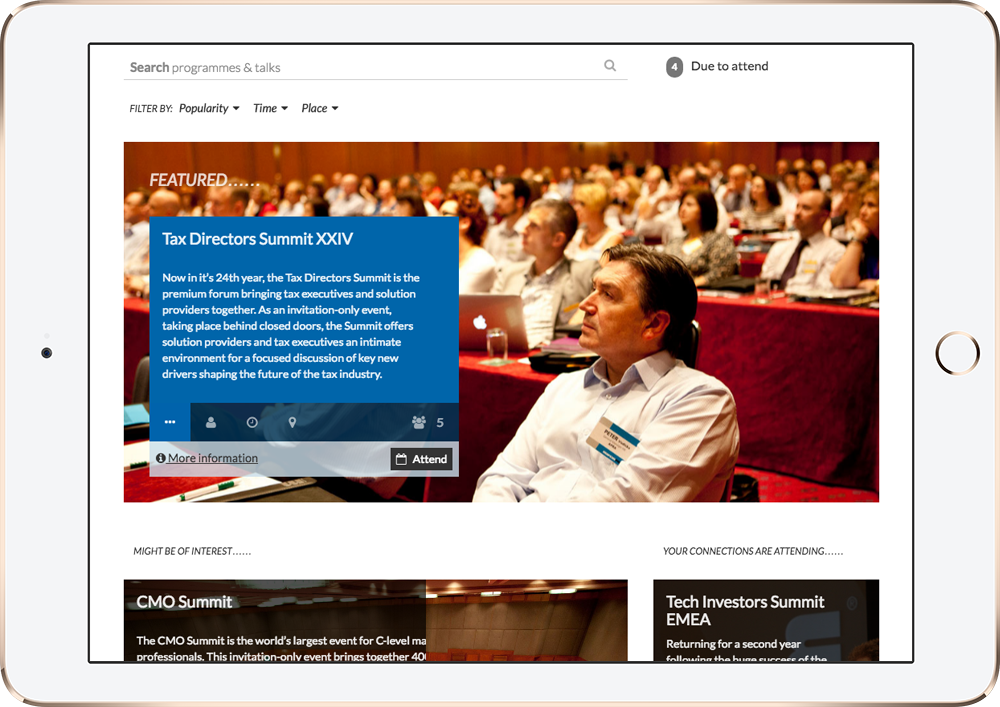Screen dimensions: 1000x707
Task: Click the attendees group icon
Action: 419,423
